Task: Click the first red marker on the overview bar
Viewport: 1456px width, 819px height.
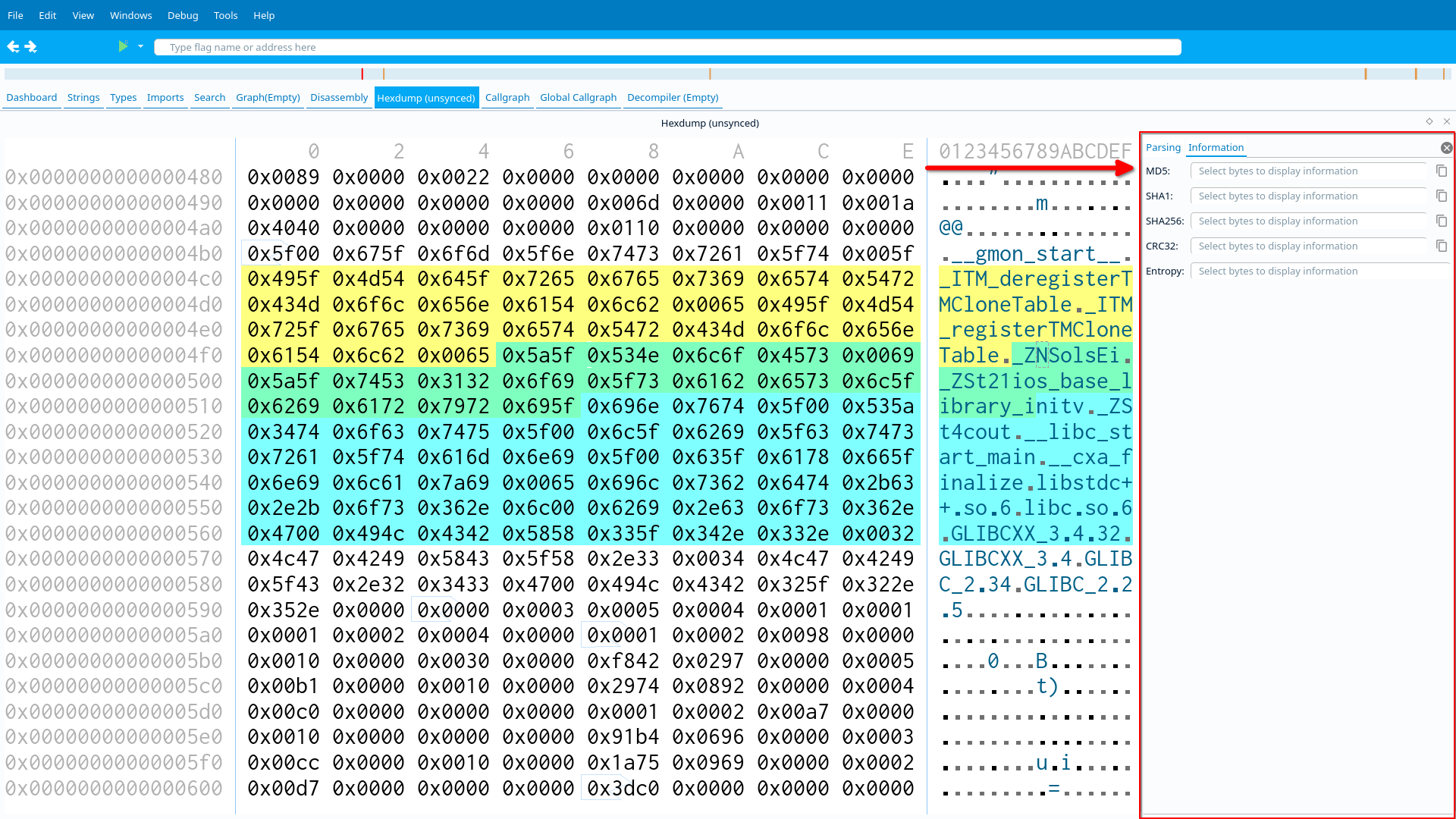Action: (x=362, y=74)
